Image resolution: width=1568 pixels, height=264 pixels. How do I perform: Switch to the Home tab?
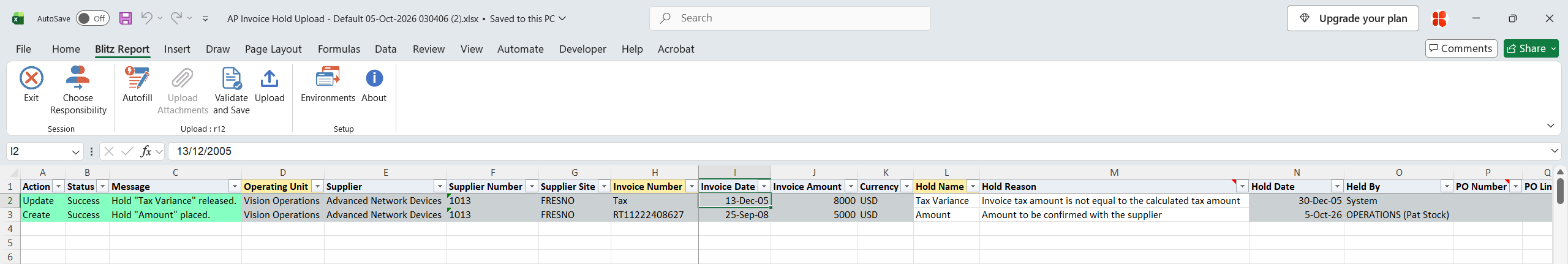66,49
